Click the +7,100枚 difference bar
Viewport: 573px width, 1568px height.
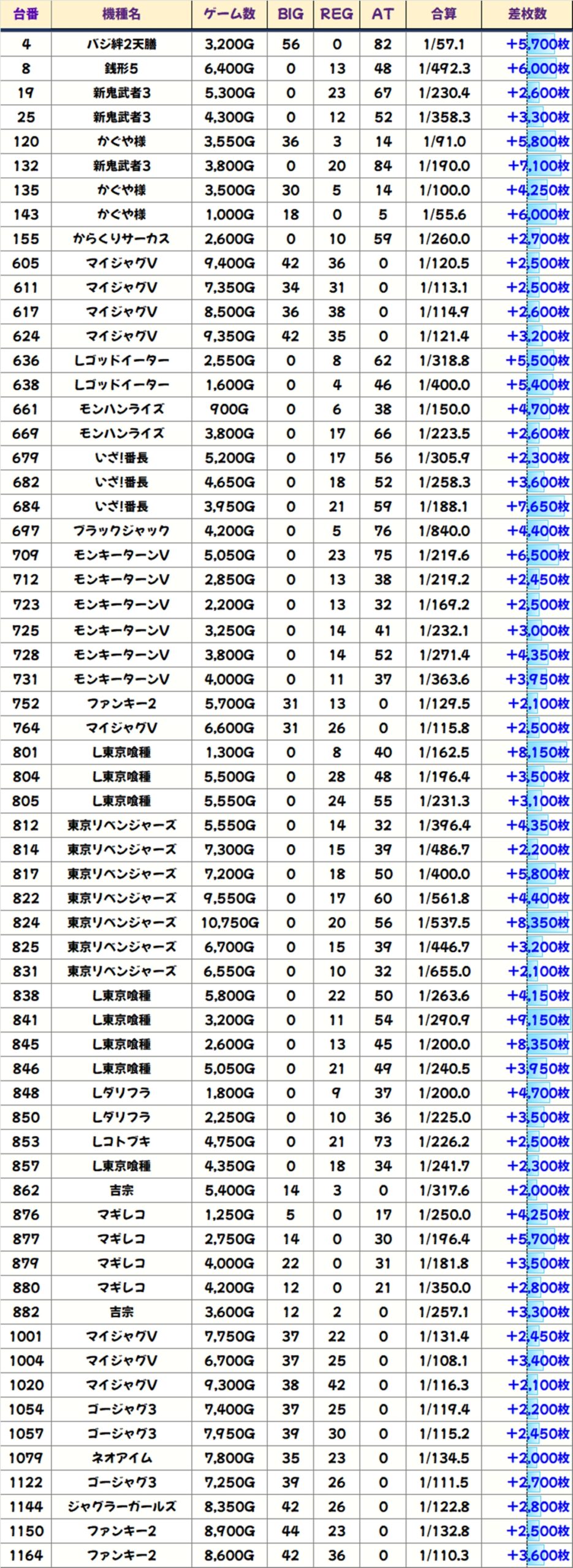tap(538, 166)
